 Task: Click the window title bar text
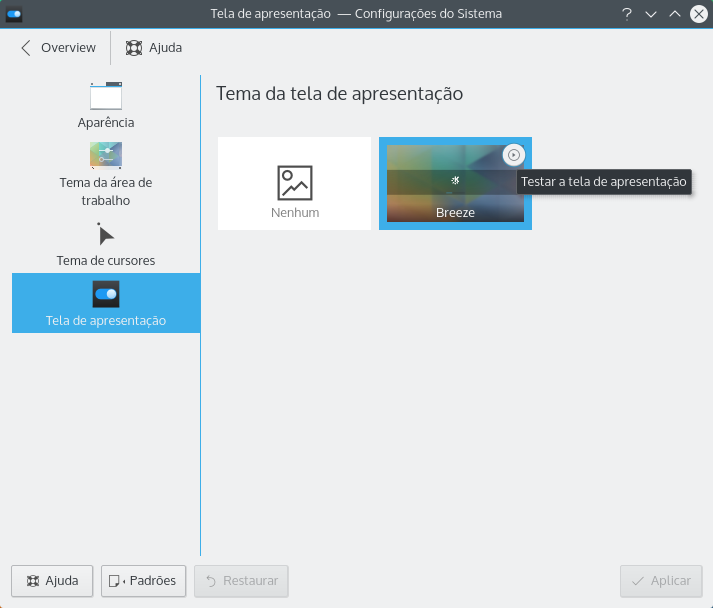click(356, 14)
